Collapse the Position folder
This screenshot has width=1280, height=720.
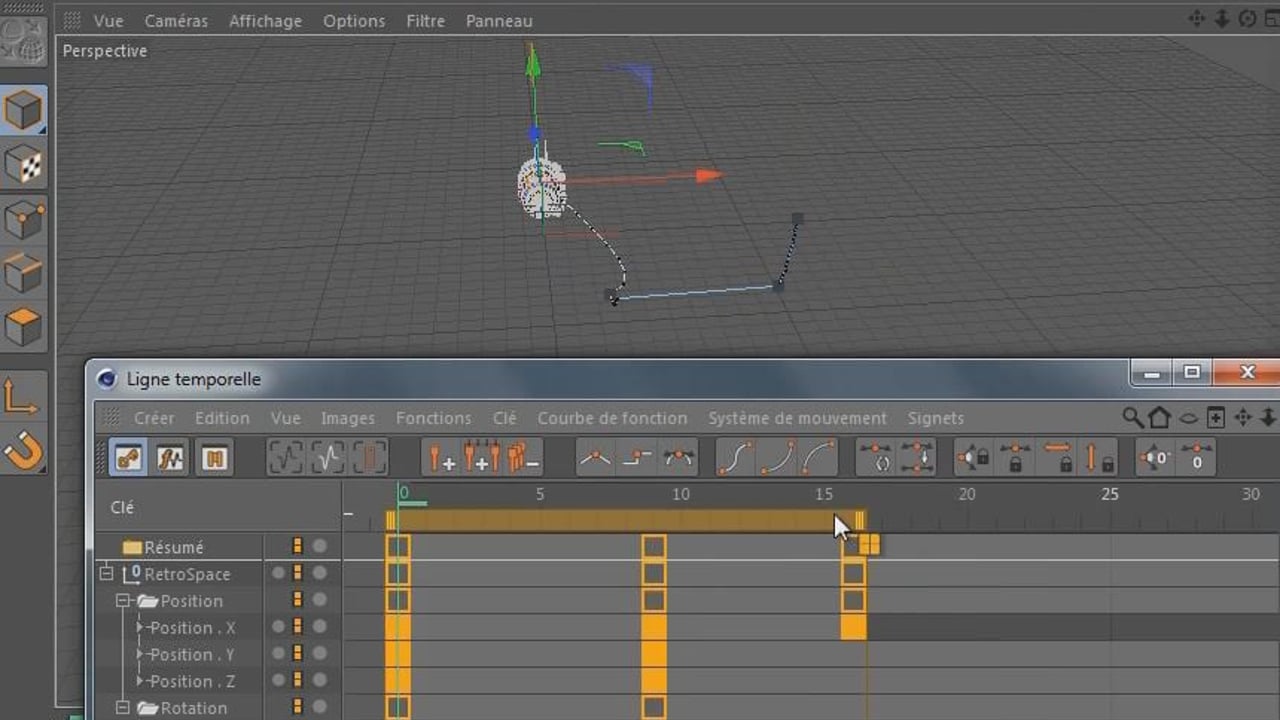123,601
